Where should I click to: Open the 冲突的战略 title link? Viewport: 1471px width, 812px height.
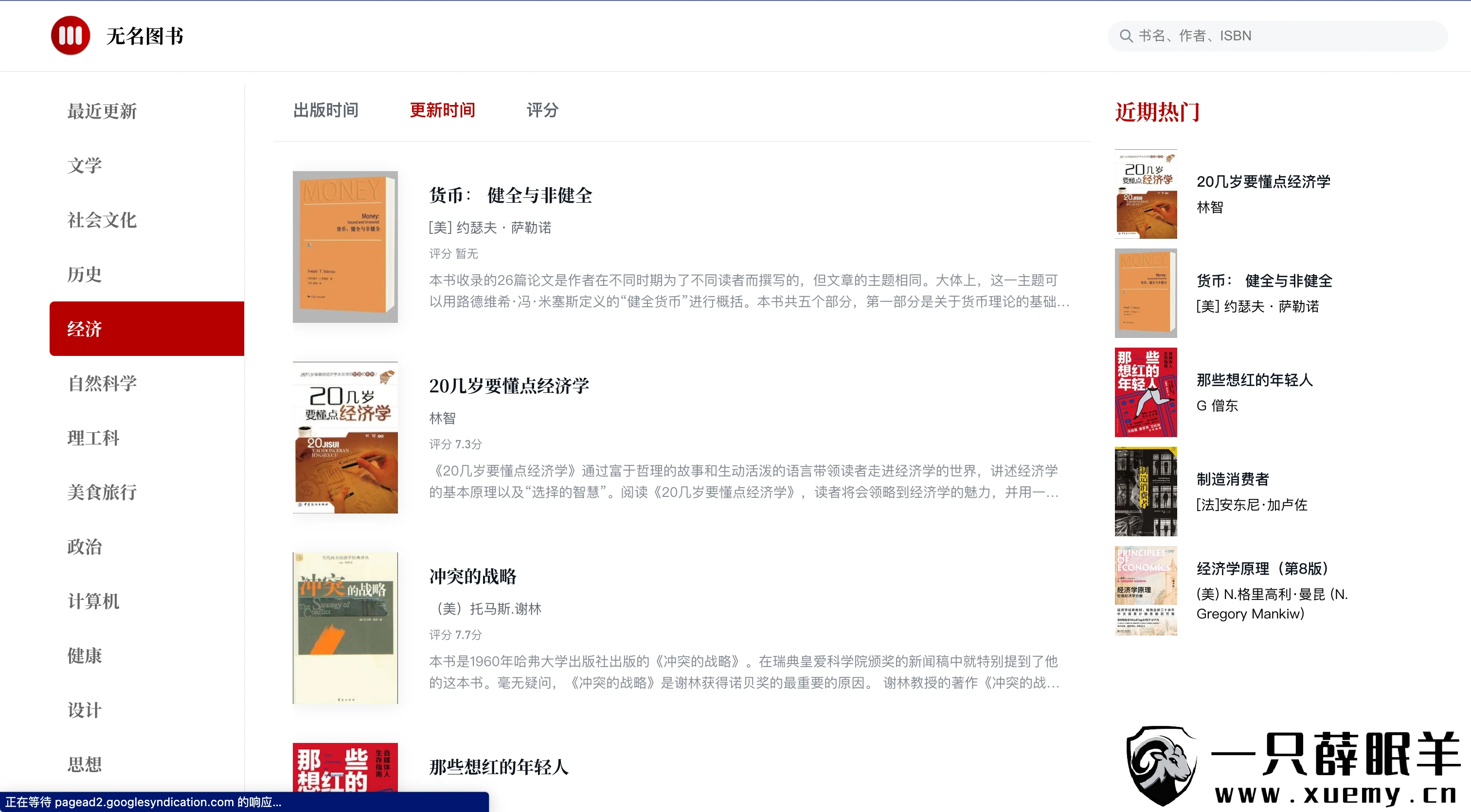(x=472, y=576)
